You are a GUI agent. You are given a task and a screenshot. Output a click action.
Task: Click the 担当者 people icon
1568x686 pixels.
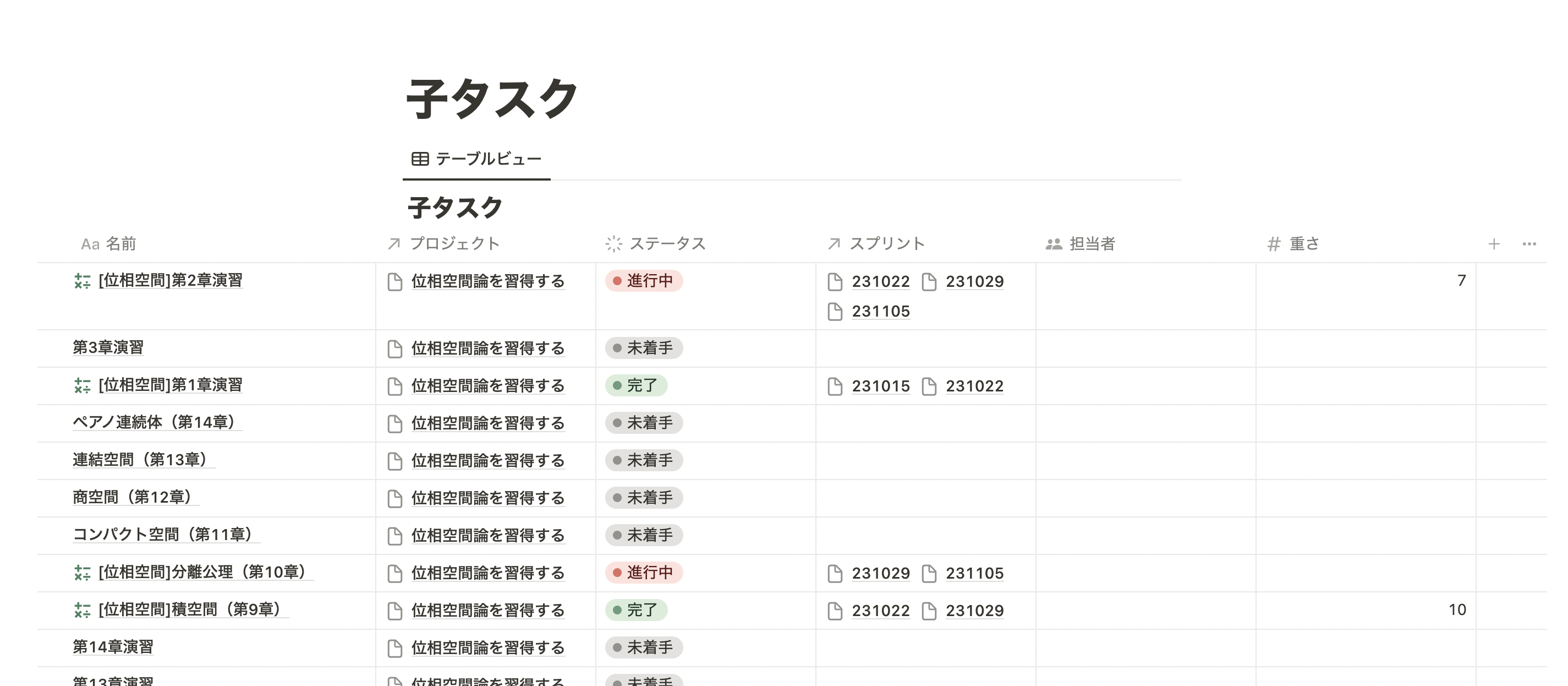coord(1054,244)
